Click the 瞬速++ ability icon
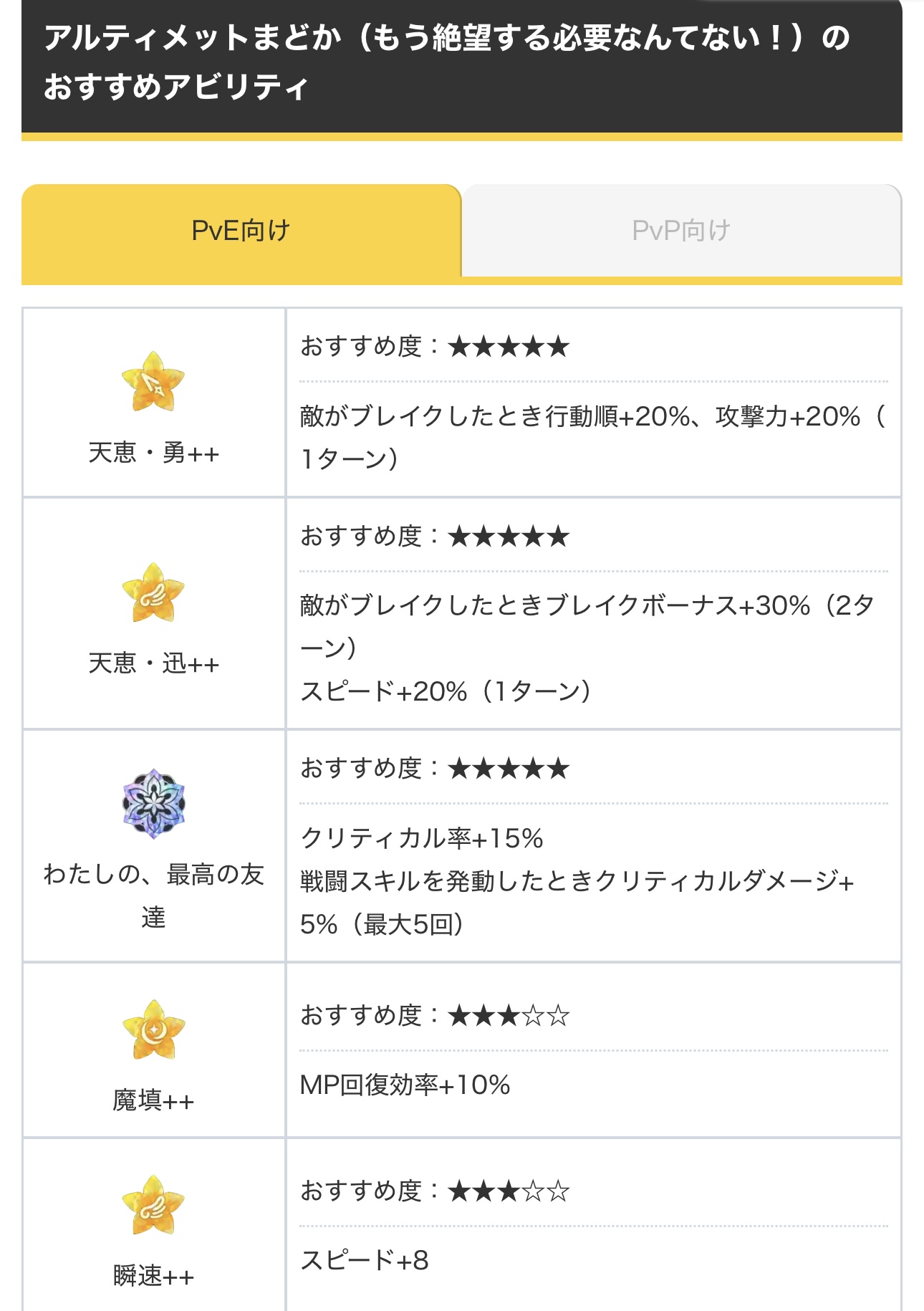This screenshot has width=924, height=1311. 153,1206
